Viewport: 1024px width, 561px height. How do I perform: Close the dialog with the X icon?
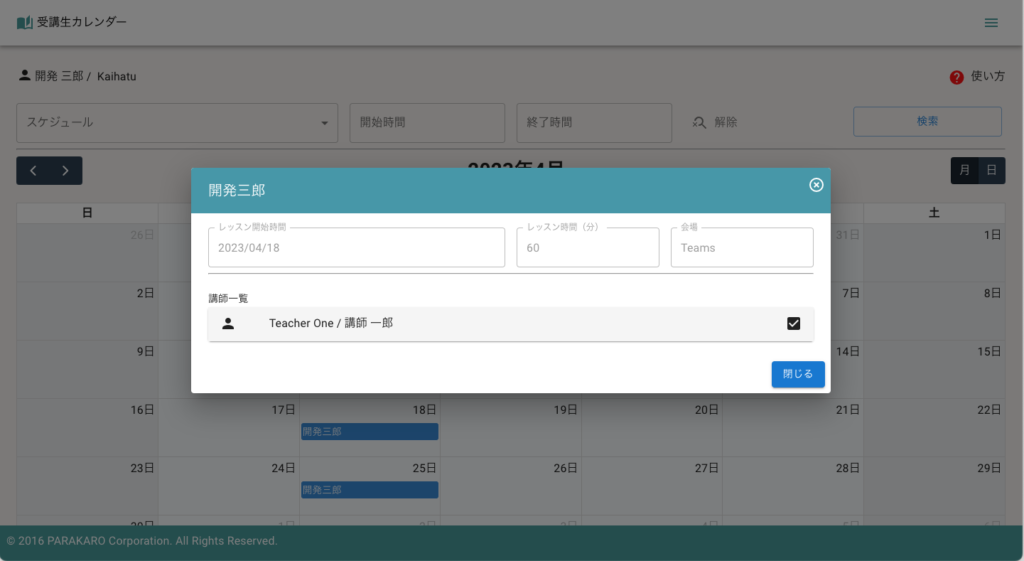coord(816,185)
